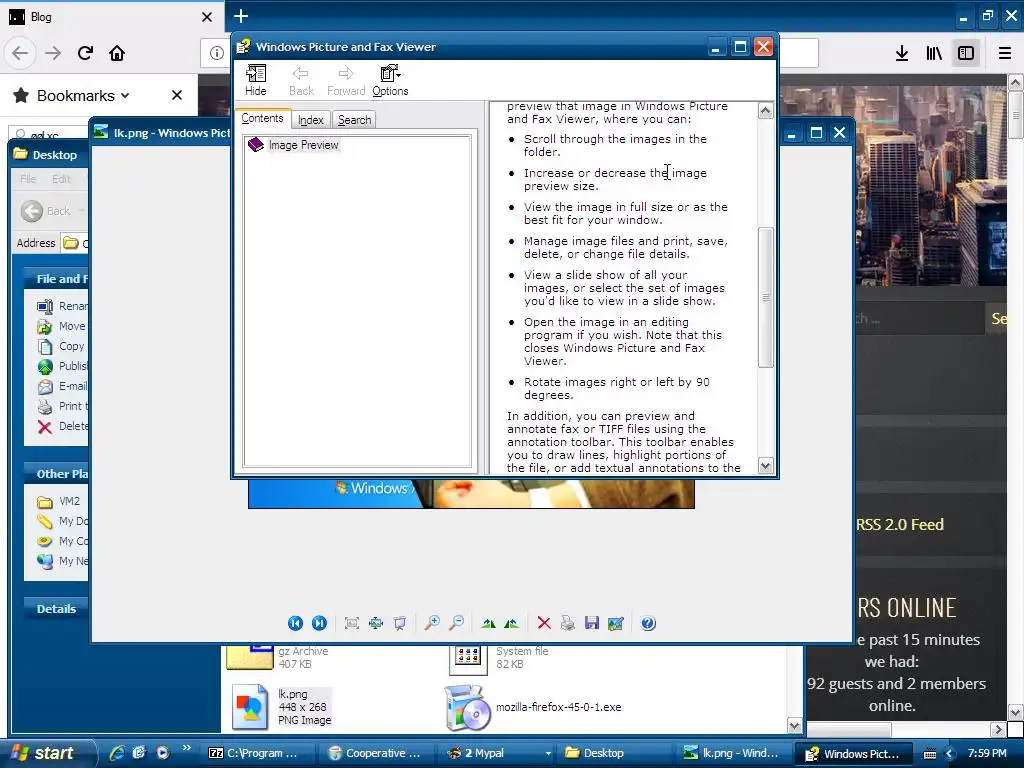Expand the Bookmarks sidebar dropdown
The image size is (1024, 768).
[83, 96]
